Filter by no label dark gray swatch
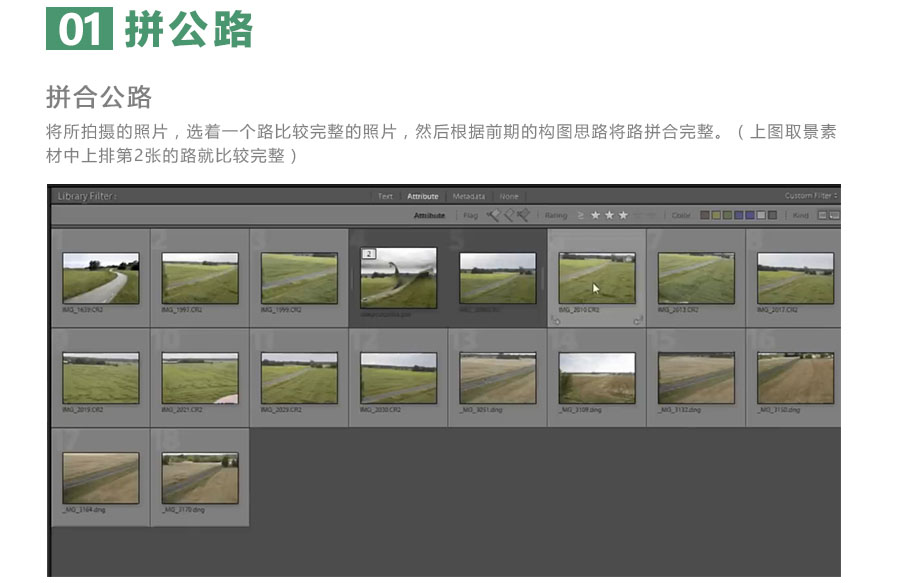 coord(773,215)
